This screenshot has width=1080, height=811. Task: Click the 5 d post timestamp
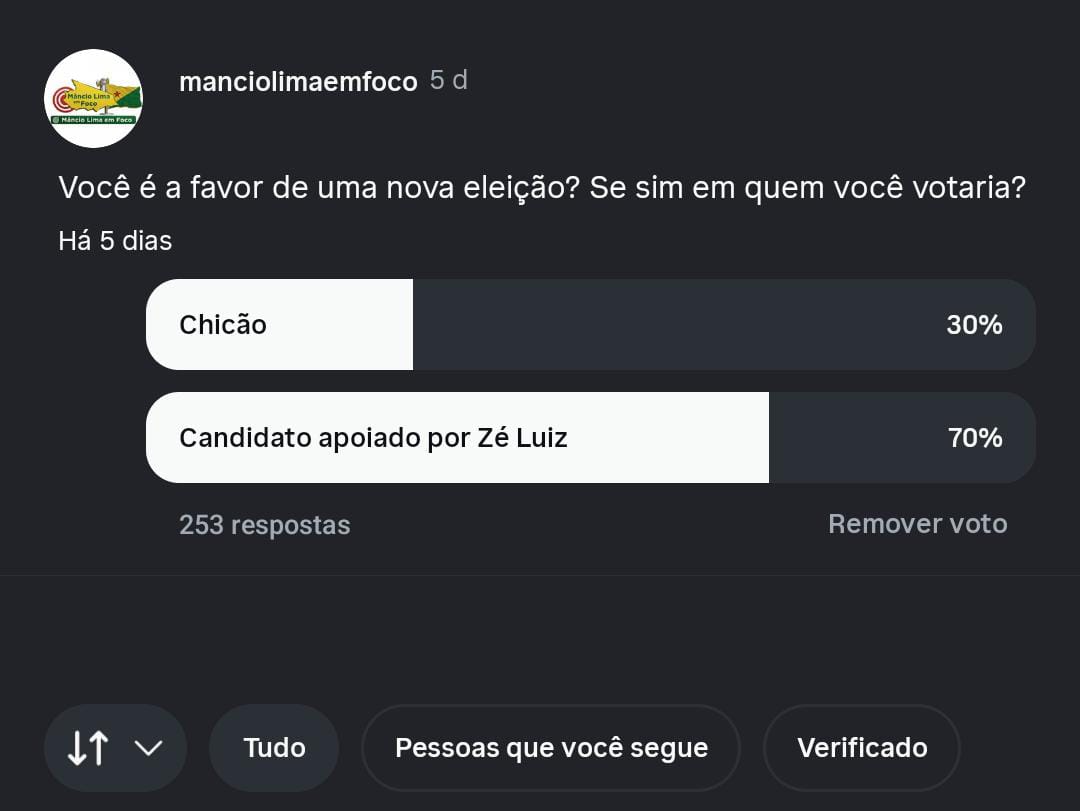coord(449,81)
